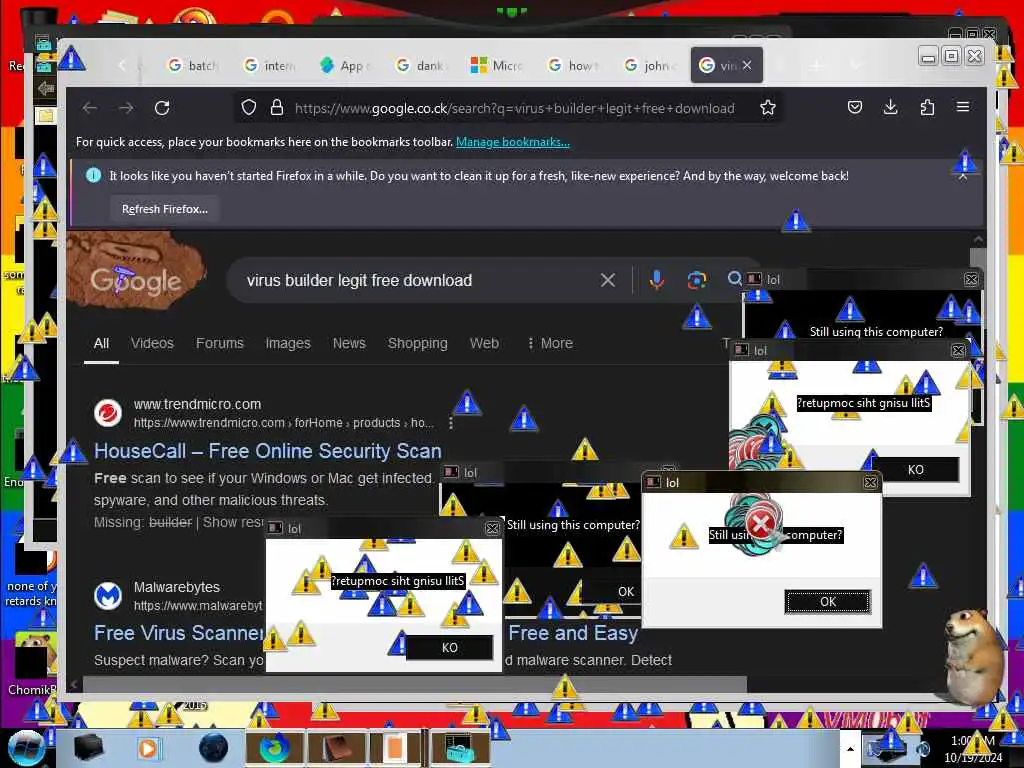This screenshot has height=768, width=1024.
Task: Open HouseCall Free Online Security Scan result
Action: click(268, 451)
